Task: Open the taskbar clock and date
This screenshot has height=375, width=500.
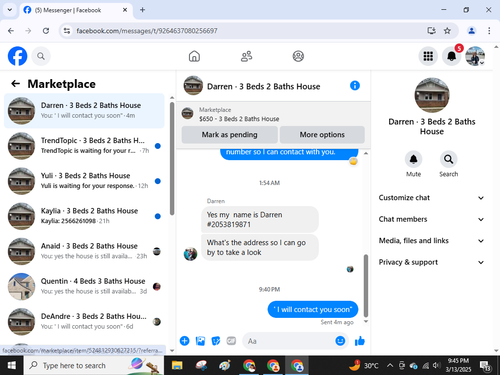Action: tap(458, 365)
